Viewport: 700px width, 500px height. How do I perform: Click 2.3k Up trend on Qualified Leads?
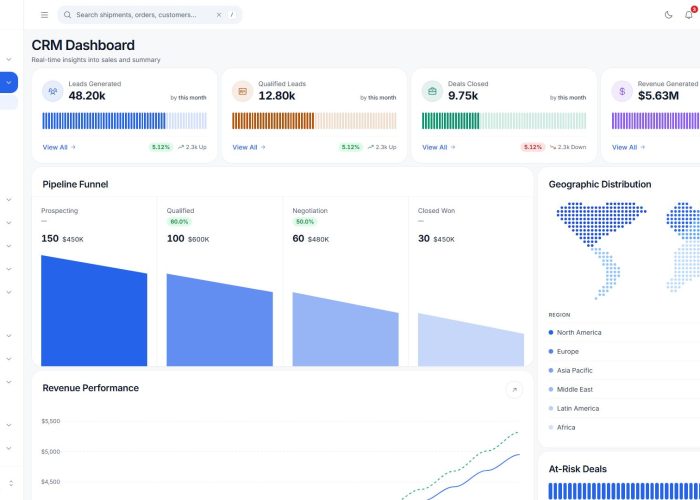(382, 147)
